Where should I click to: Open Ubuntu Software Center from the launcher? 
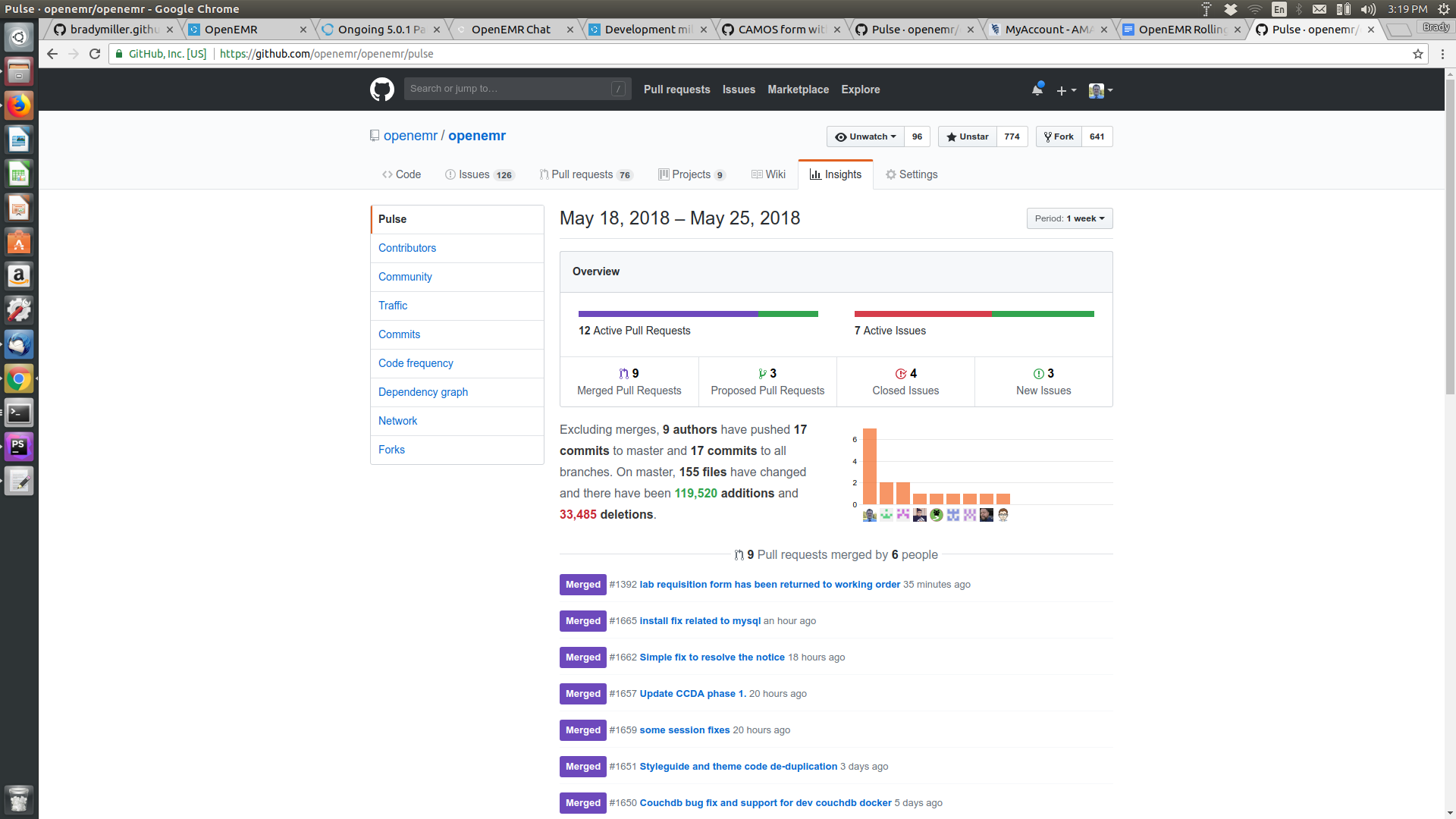19,242
